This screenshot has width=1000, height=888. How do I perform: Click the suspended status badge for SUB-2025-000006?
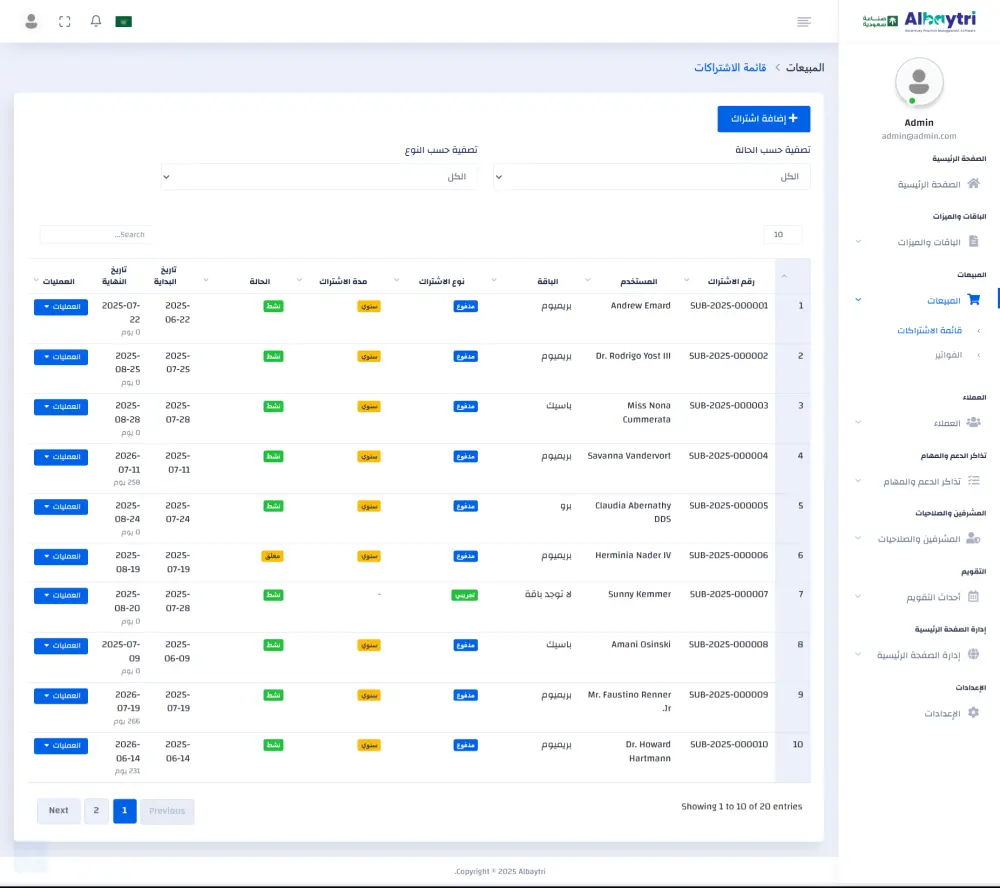(272, 556)
